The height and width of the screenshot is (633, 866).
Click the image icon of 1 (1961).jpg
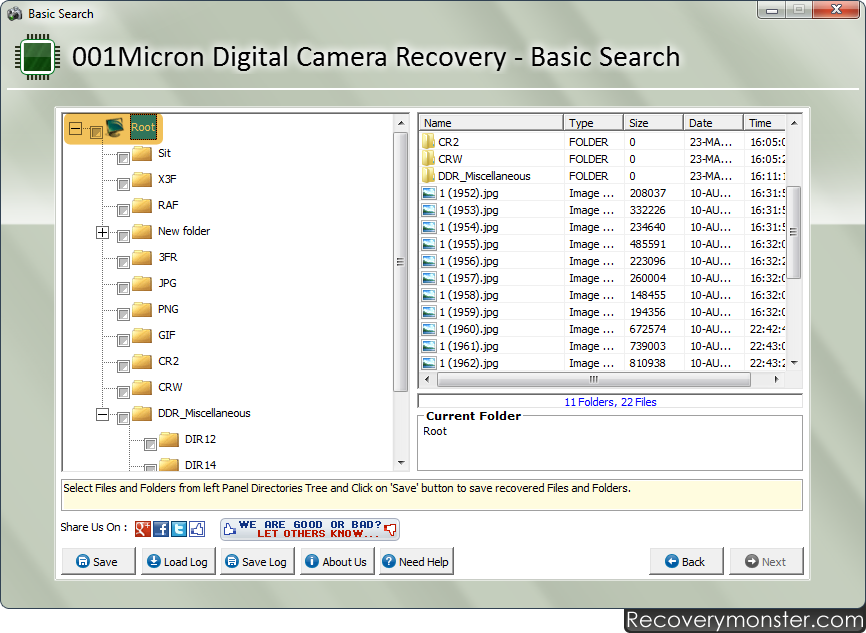(x=429, y=346)
